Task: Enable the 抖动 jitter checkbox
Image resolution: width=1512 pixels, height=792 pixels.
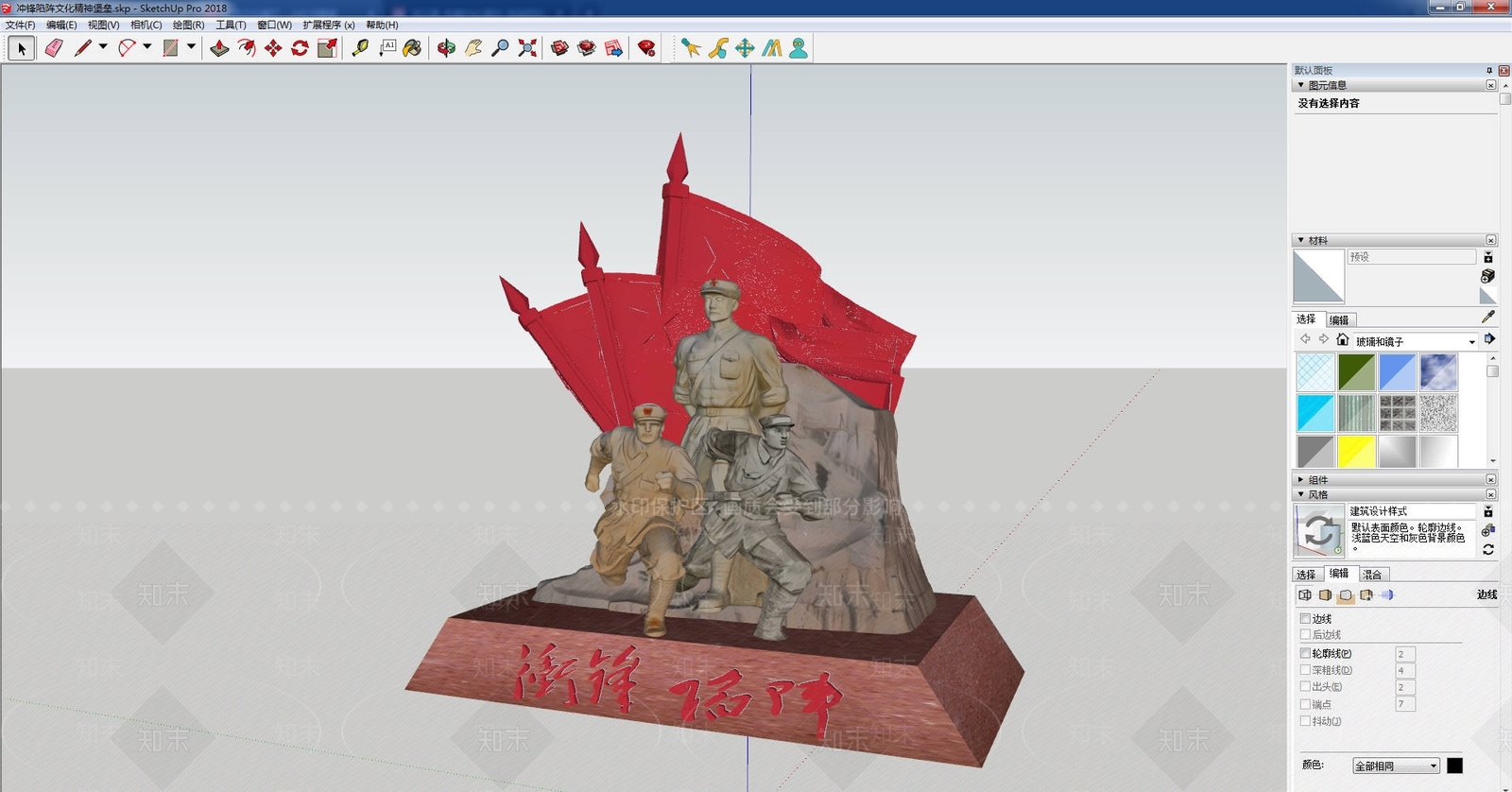Action: click(1305, 721)
